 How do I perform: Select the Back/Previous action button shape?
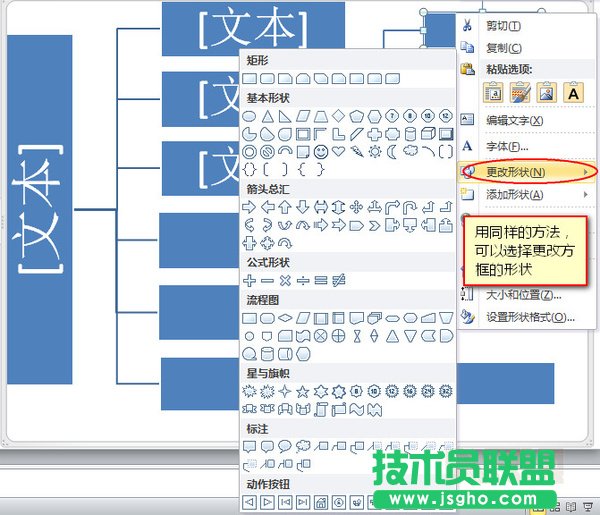(249, 502)
